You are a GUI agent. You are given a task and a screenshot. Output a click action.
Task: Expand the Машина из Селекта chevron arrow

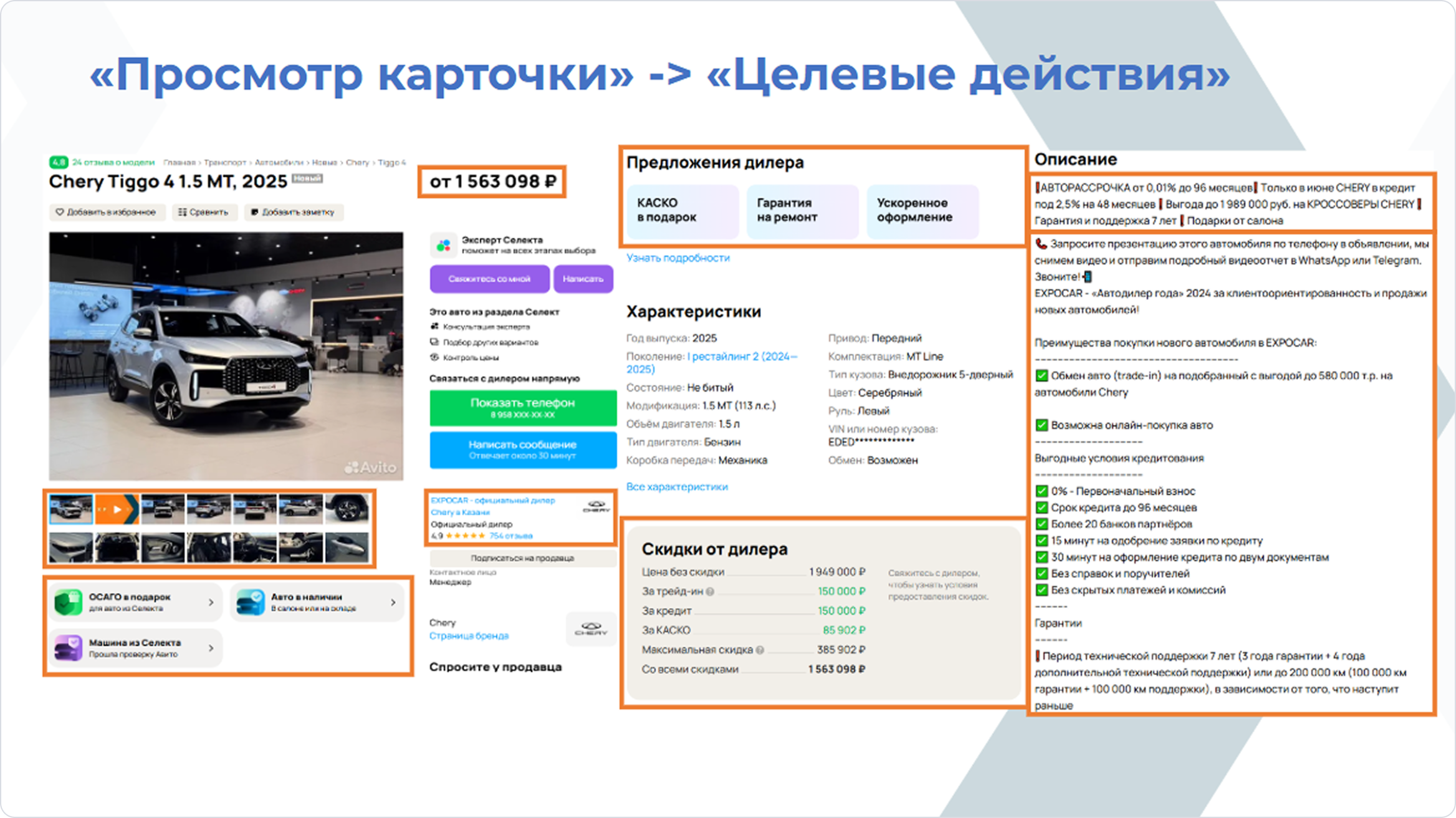211,648
